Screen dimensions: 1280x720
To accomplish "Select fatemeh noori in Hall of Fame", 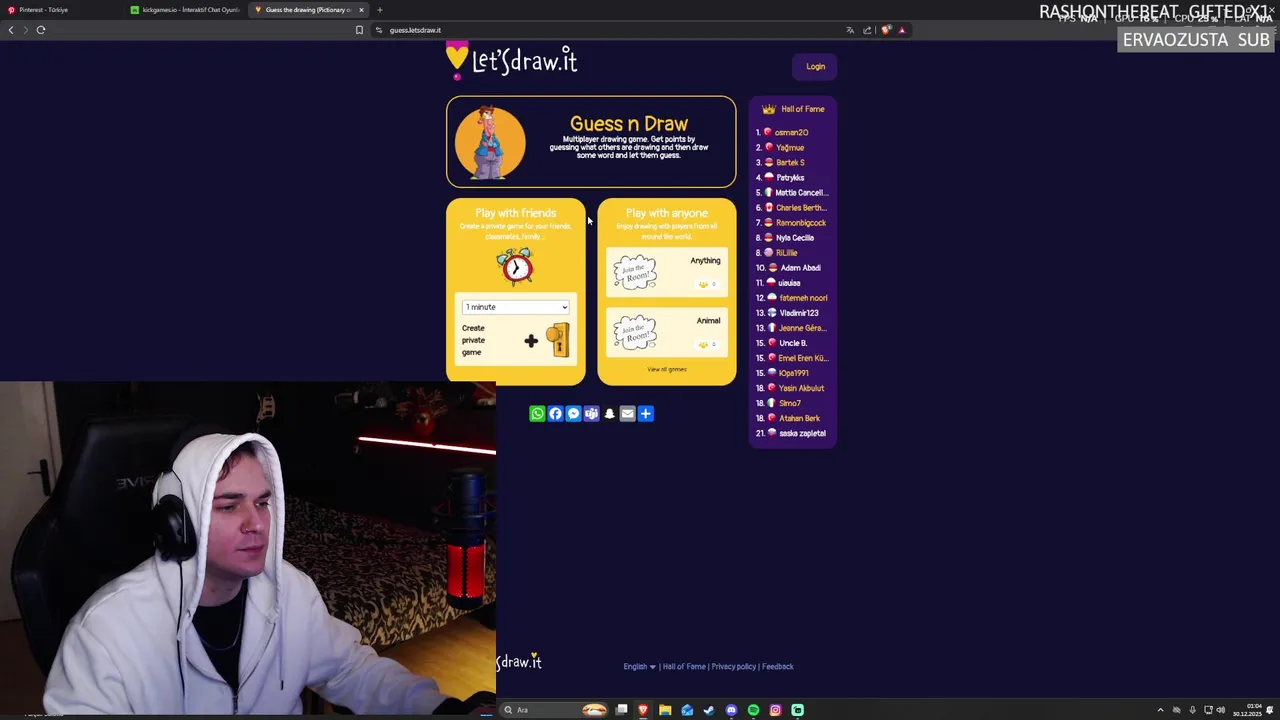I will click(803, 297).
